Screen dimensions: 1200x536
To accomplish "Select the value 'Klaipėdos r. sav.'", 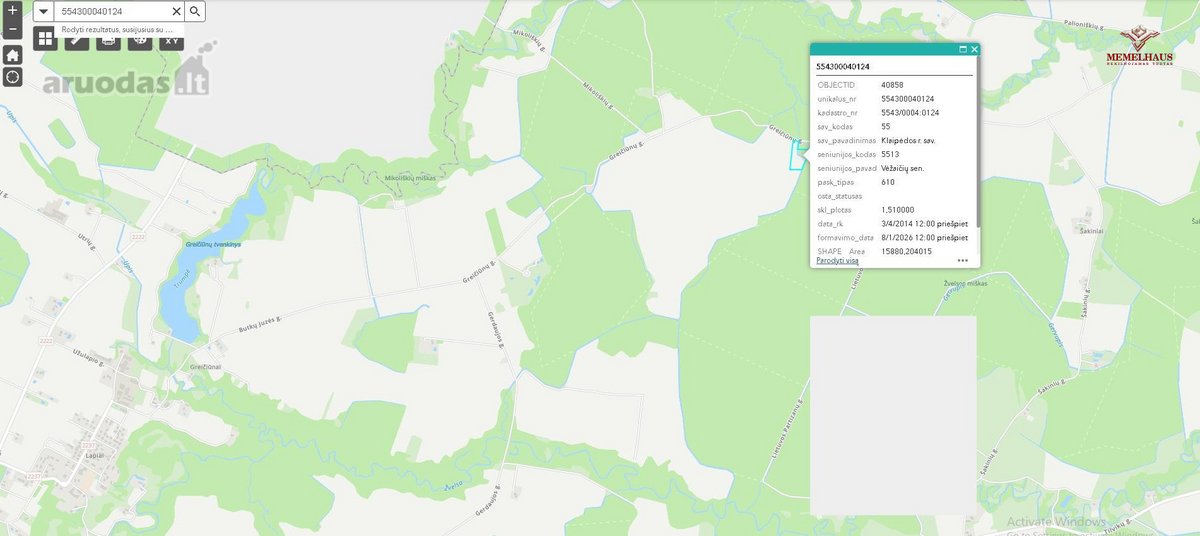I will tap(908, 141).
